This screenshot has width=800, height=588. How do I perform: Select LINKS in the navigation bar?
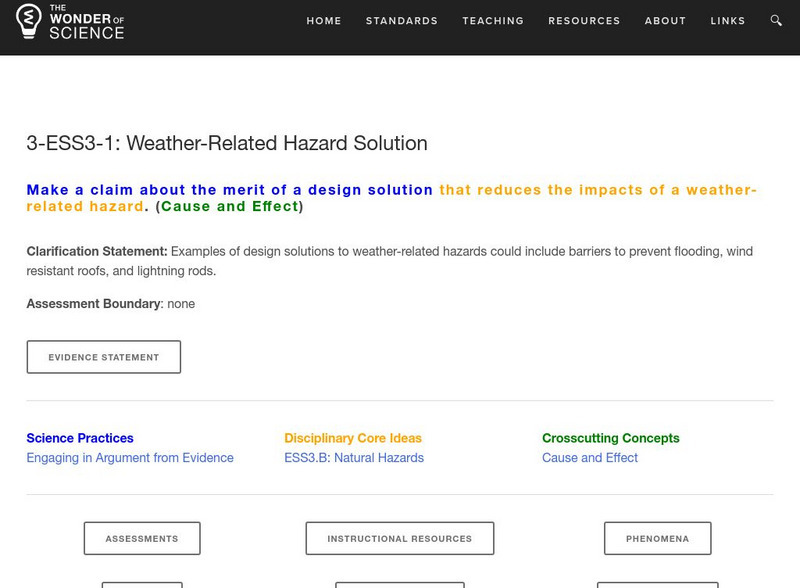[x=729, y=20]
